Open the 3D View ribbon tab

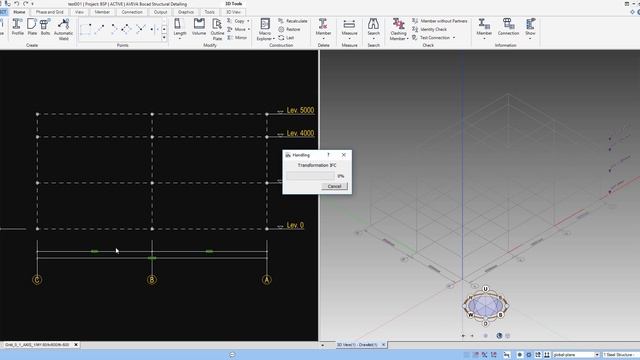233,12
